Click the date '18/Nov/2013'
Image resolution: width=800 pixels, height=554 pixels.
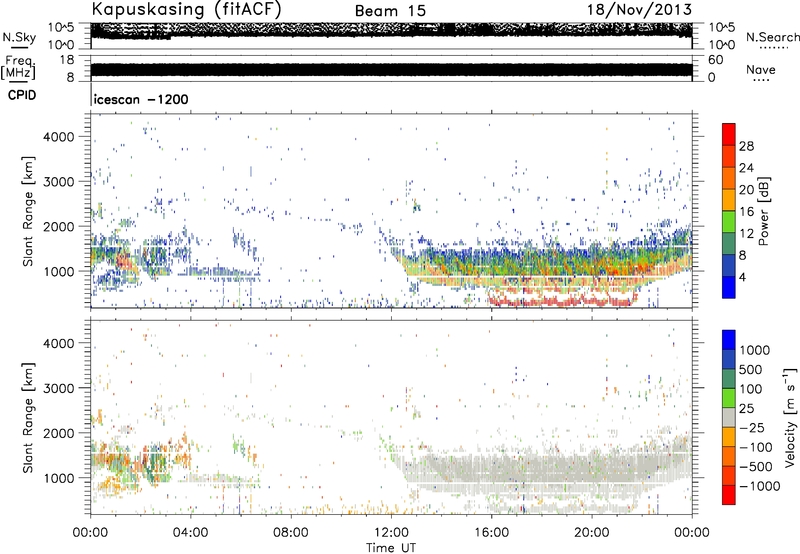[x=639, y=10]
